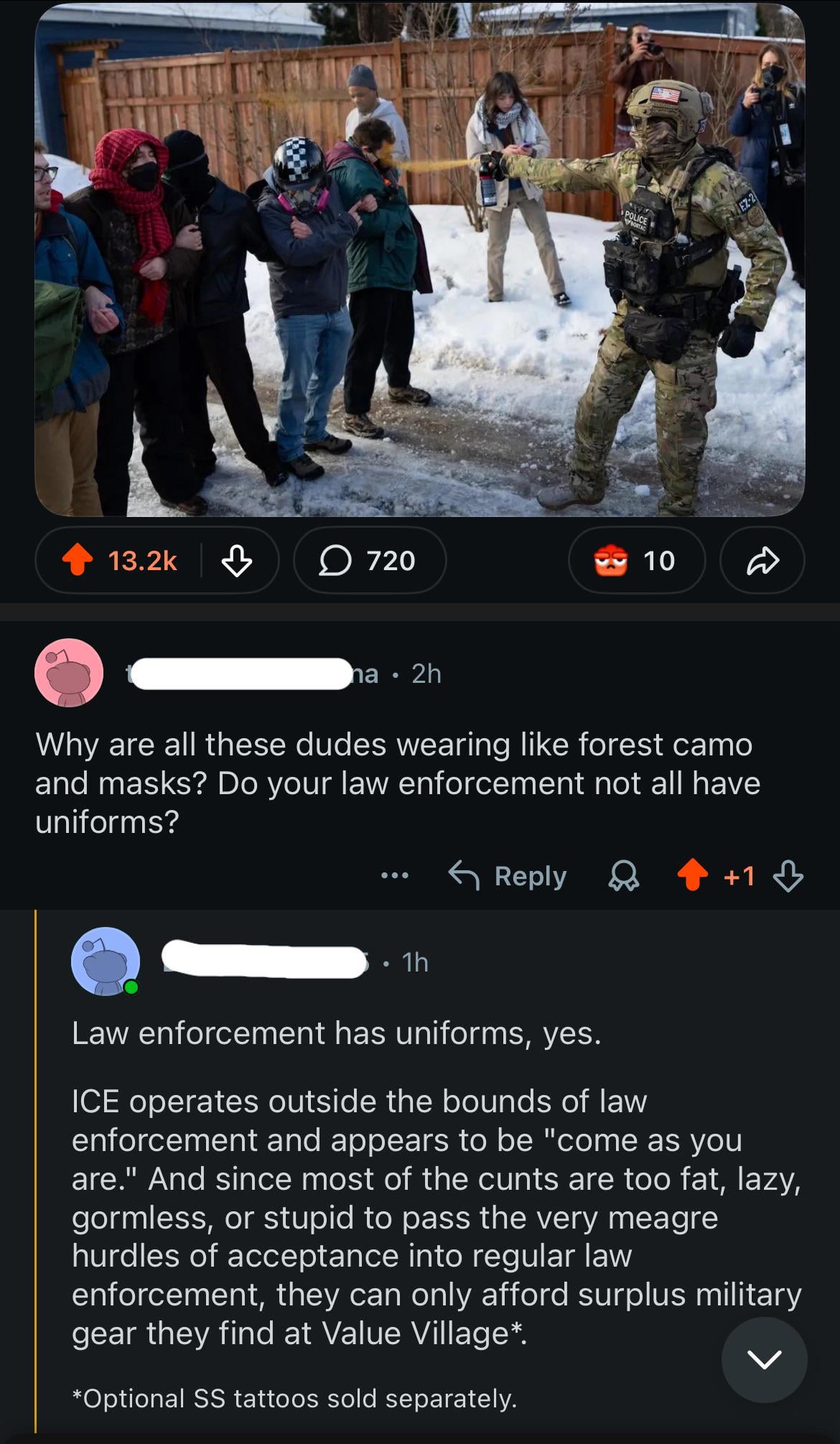Upvote the forest camo comment
Screen dimensions: 840x1444
[x=693, y=875]
